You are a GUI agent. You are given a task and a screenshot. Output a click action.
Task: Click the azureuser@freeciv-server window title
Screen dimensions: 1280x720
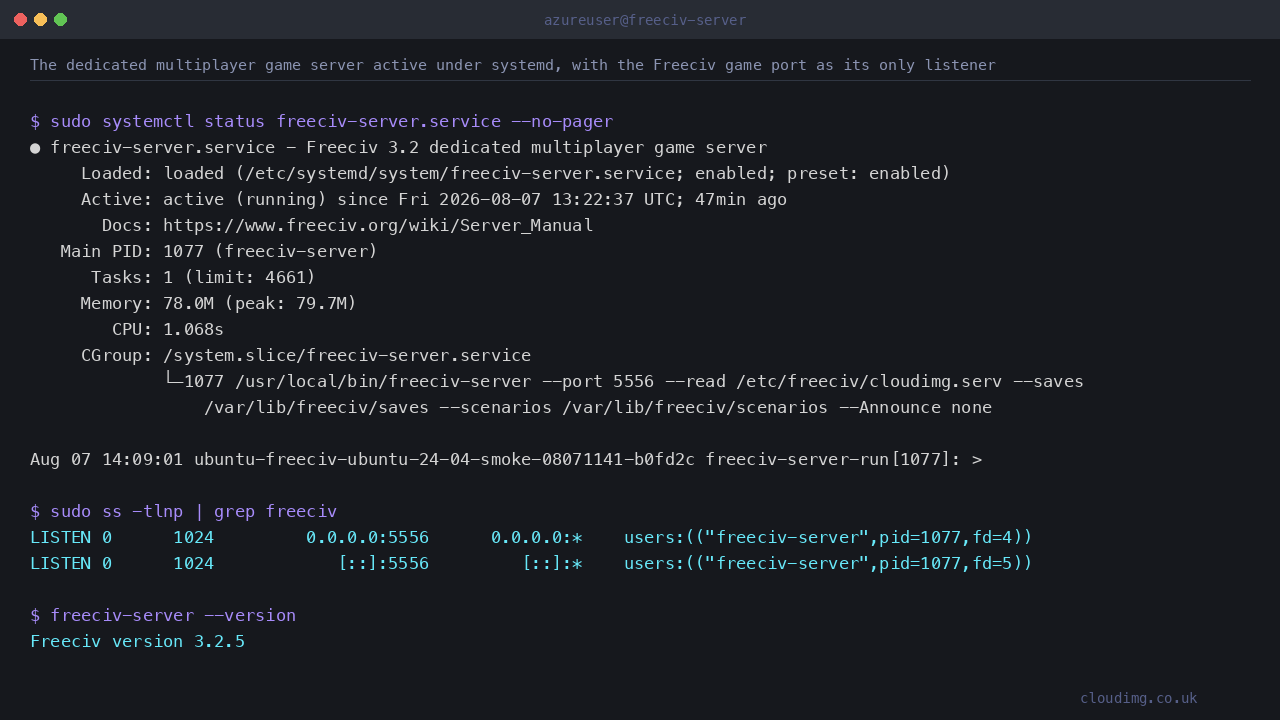(x=645, y=20)
